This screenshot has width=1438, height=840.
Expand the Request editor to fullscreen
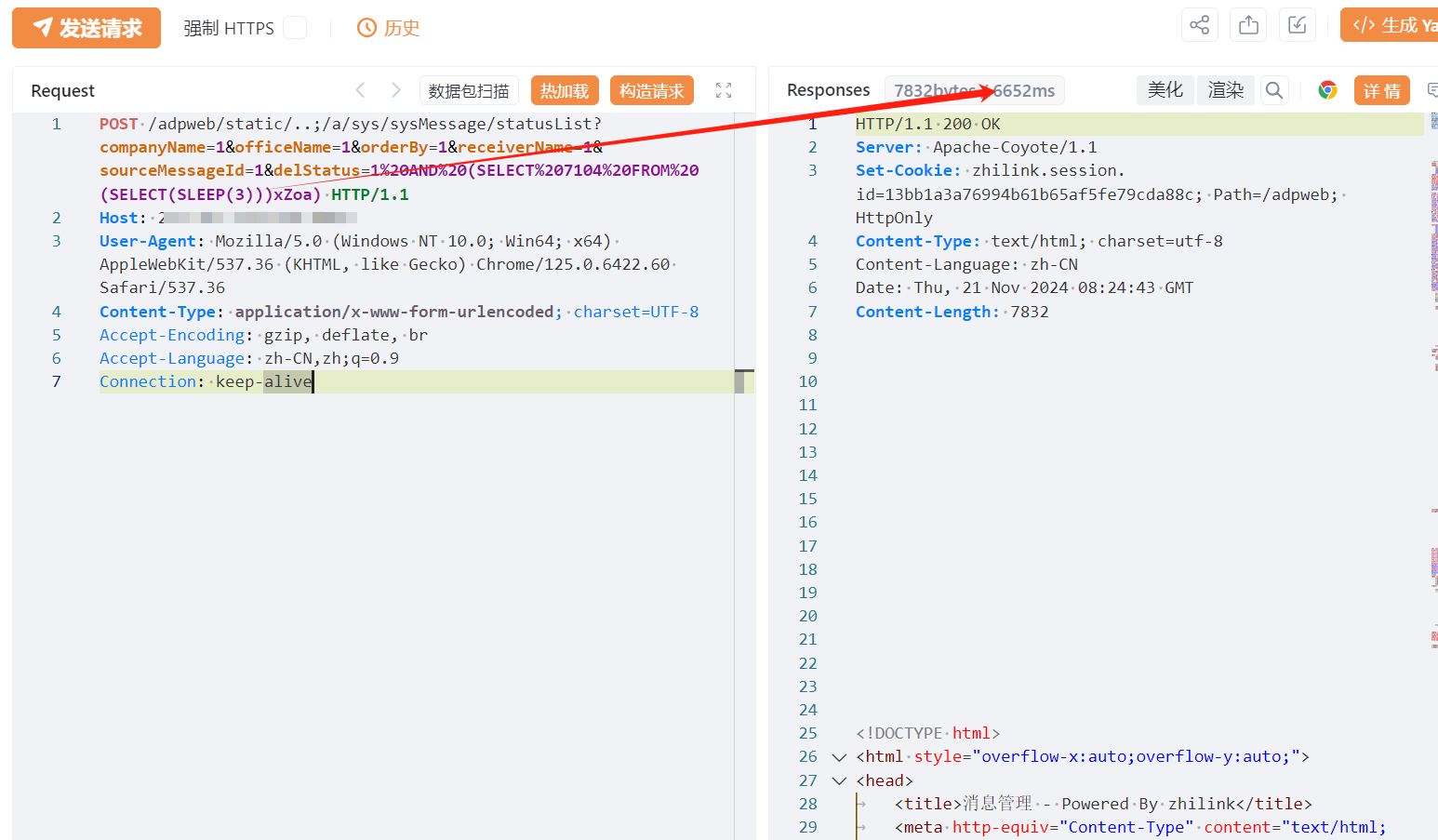[724, 90]
